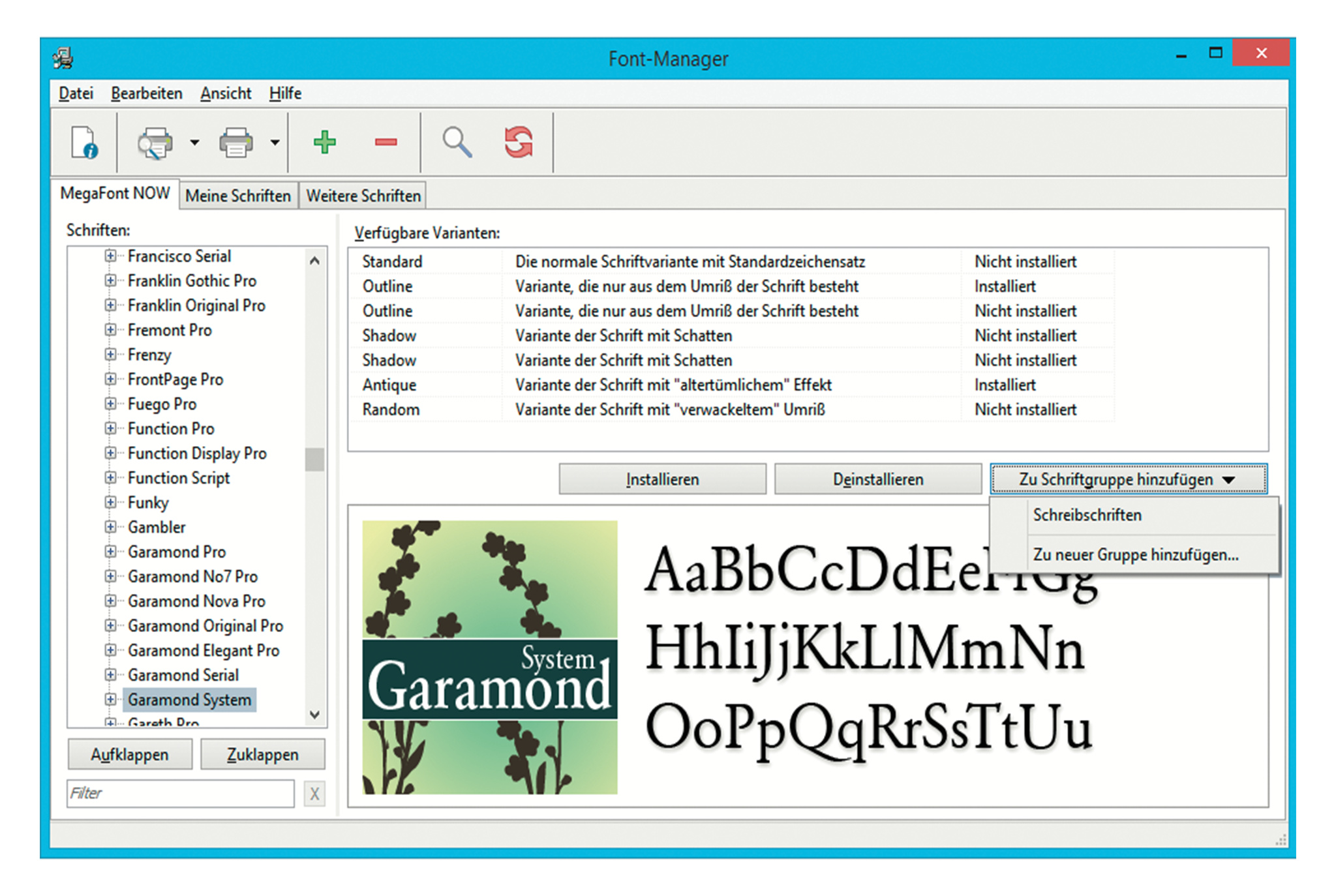Image resolution: width=1336 pixels, height=896 pixels.
Task: Open the Bearbeiten menu
Action: [146, 93]
